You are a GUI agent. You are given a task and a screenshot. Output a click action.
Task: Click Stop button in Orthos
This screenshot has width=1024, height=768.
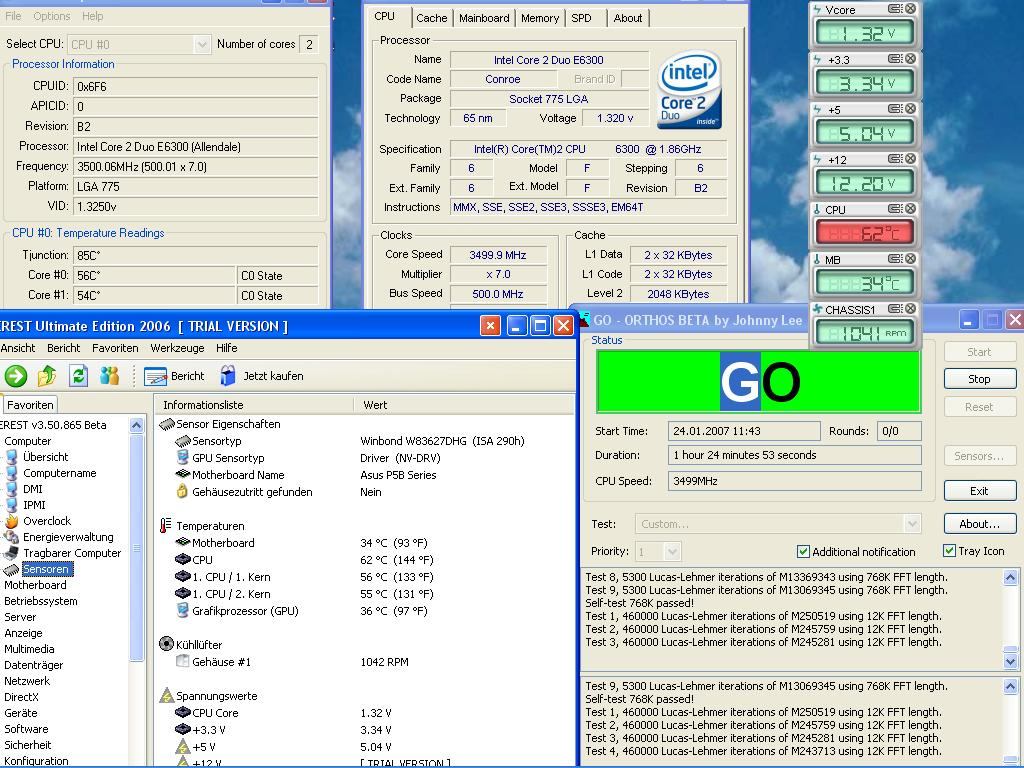point(979,379)
